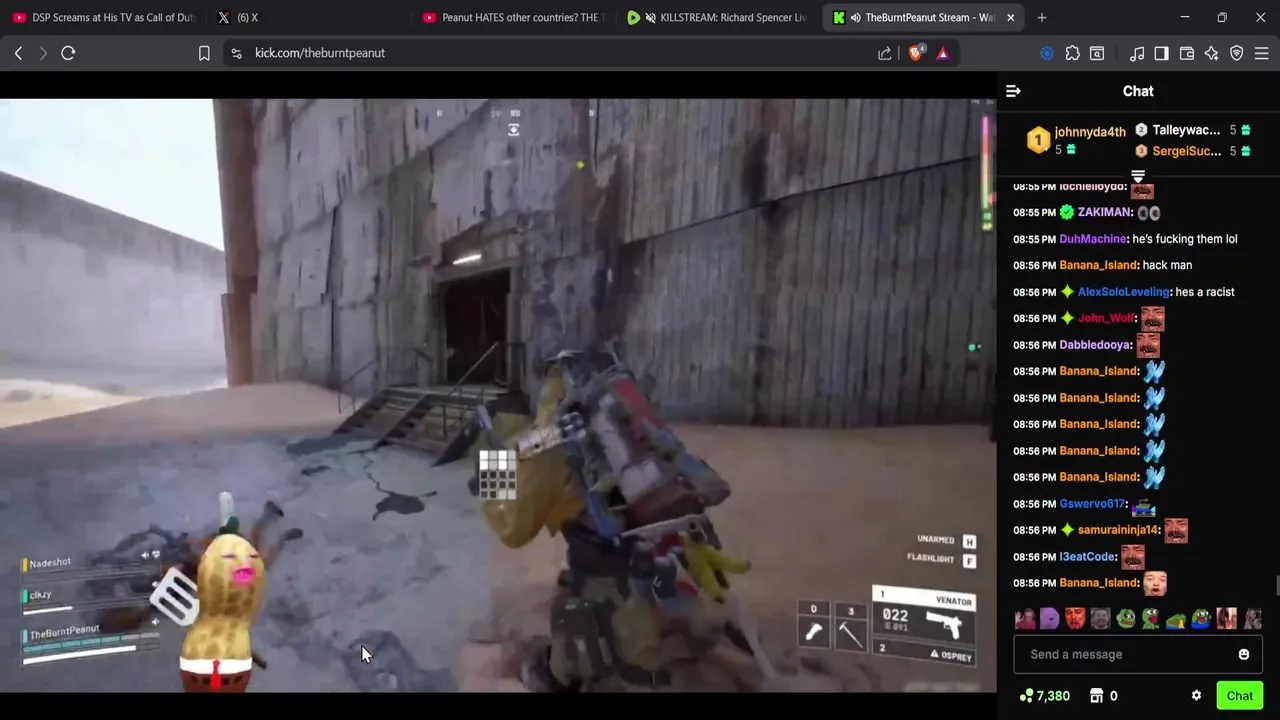
Task: Click the Send a message input
Action: click(1138, 654)
